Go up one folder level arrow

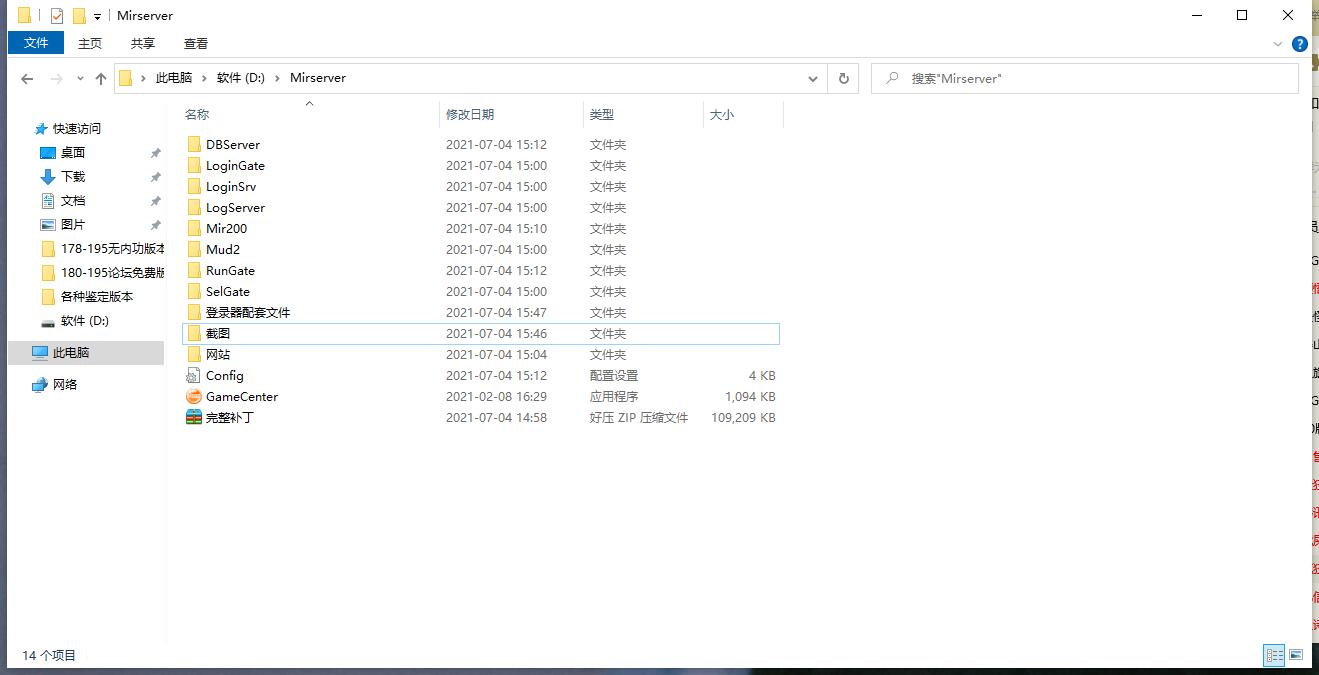tap(101, 78)
